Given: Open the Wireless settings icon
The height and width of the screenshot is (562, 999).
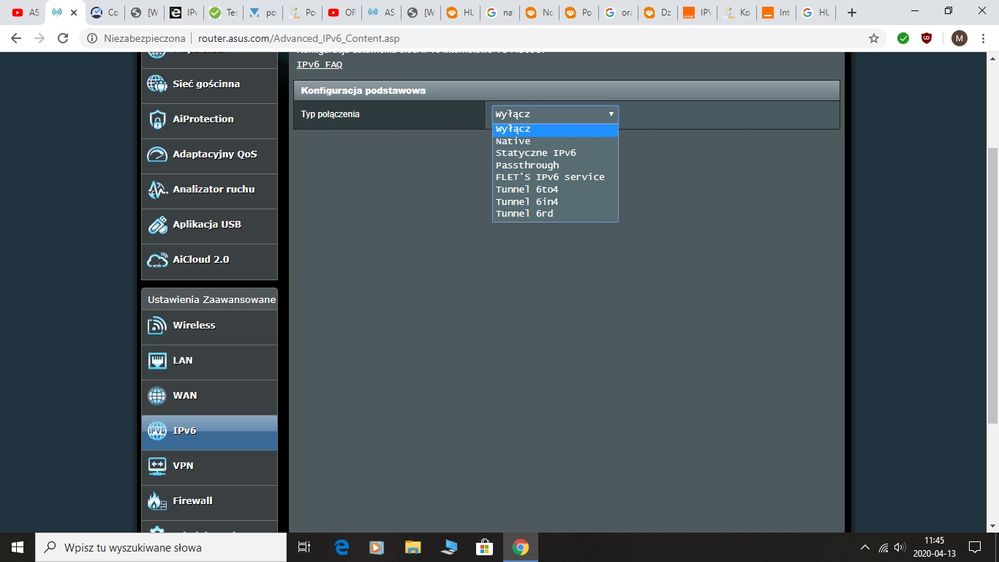Looking at the screenshot, I should click(x=157, y=326).
